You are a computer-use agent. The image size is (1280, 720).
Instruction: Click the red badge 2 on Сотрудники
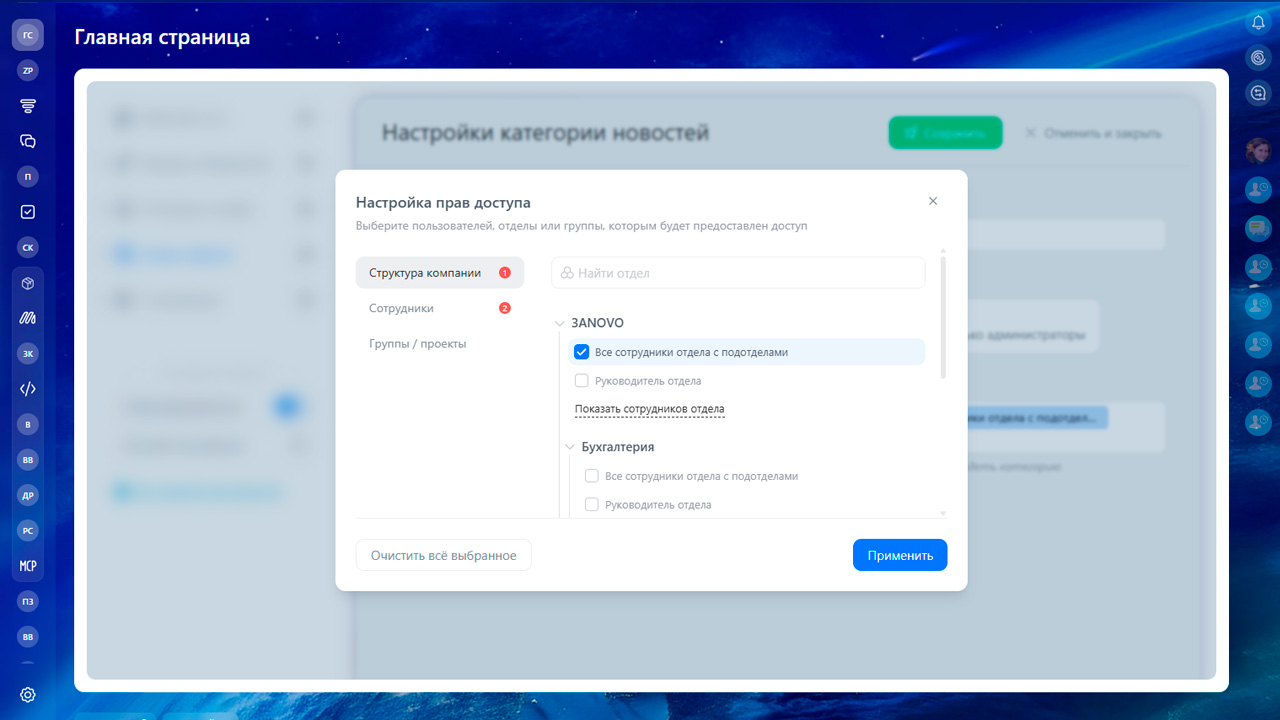point(505,308)
